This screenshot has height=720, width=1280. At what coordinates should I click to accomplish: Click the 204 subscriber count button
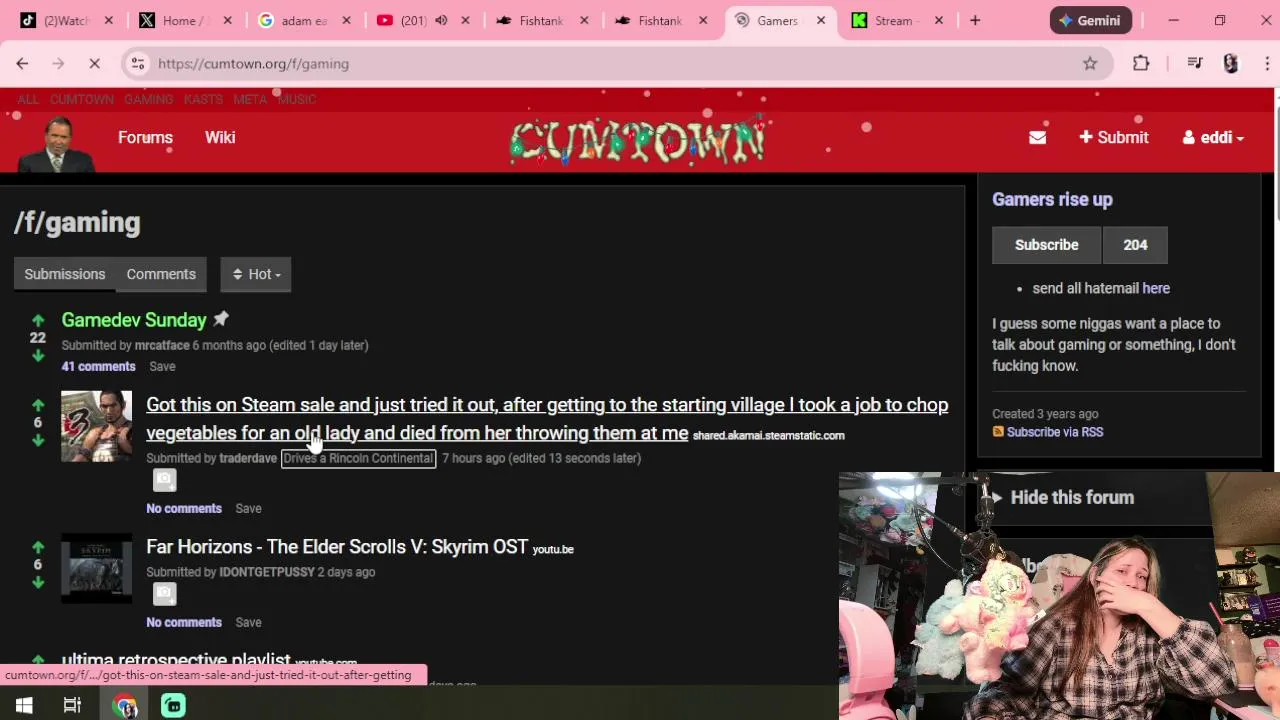pyautogui.click(x=1135, y=245)
